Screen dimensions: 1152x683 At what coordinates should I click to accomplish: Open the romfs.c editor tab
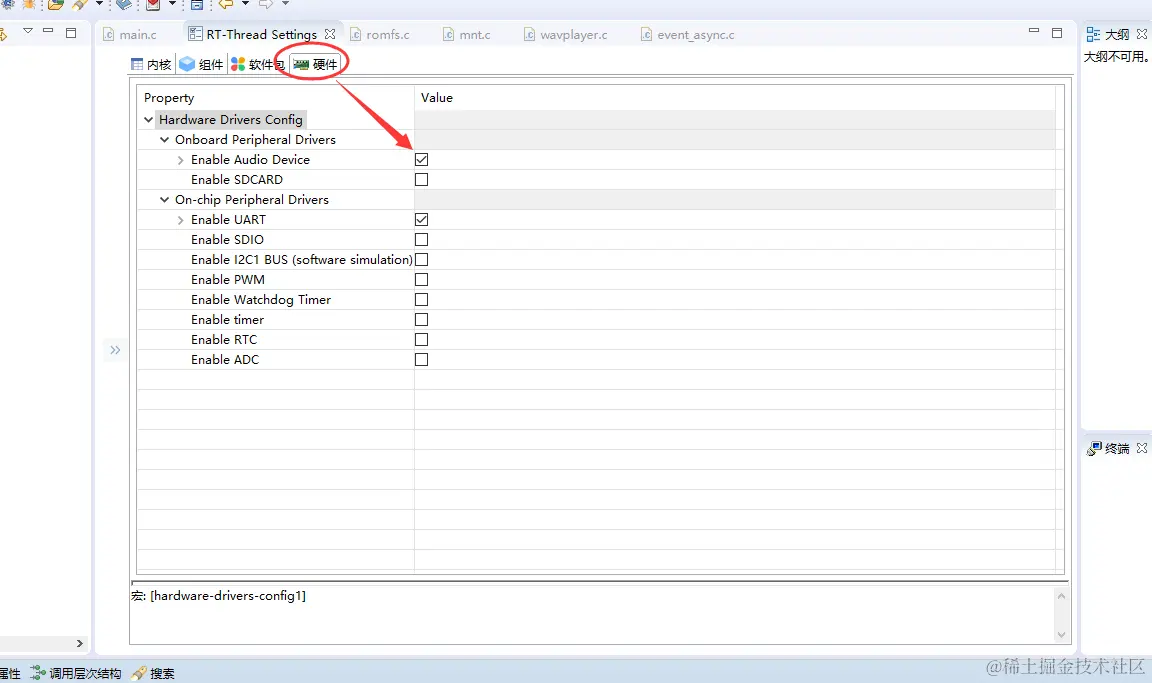pos(381,35)
